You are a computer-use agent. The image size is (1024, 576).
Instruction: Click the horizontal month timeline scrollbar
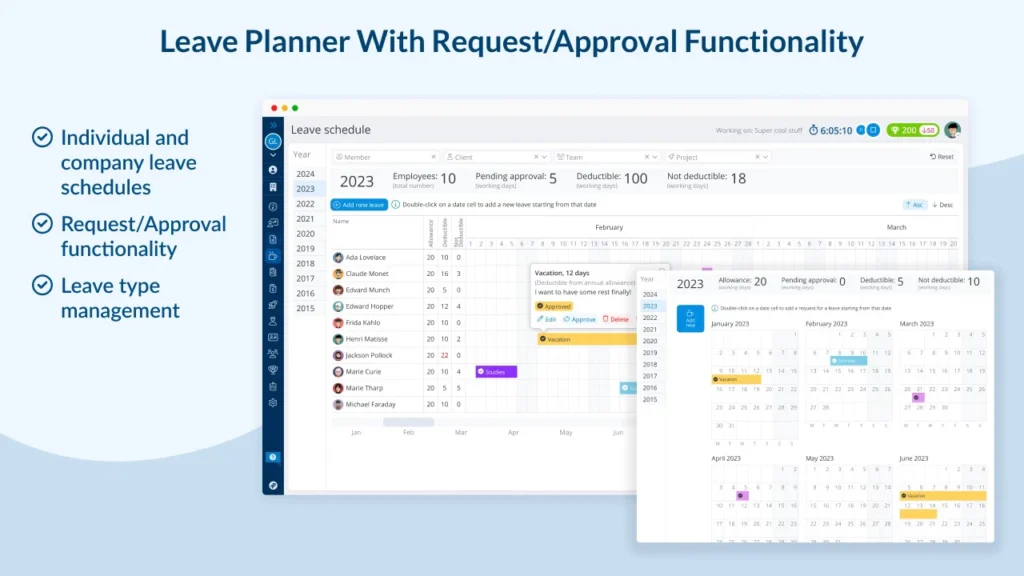coord(408,422)
